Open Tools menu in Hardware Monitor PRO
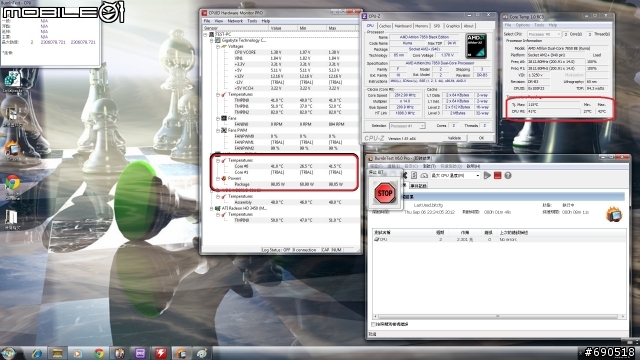Screen dimensions: 640x360 (252, 21)
